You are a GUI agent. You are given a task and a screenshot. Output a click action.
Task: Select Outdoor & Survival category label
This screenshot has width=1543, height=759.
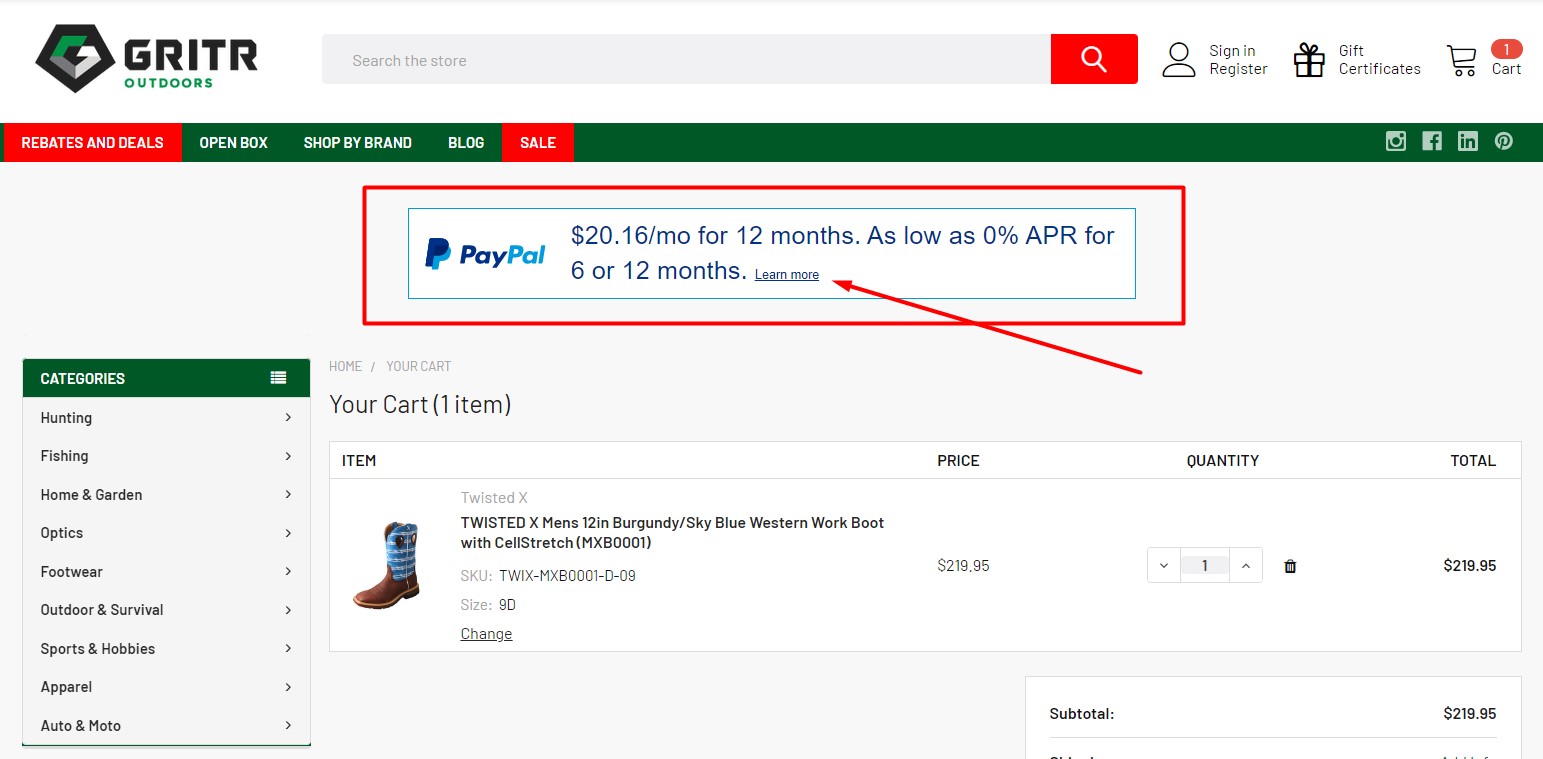(x=102, y=610)
